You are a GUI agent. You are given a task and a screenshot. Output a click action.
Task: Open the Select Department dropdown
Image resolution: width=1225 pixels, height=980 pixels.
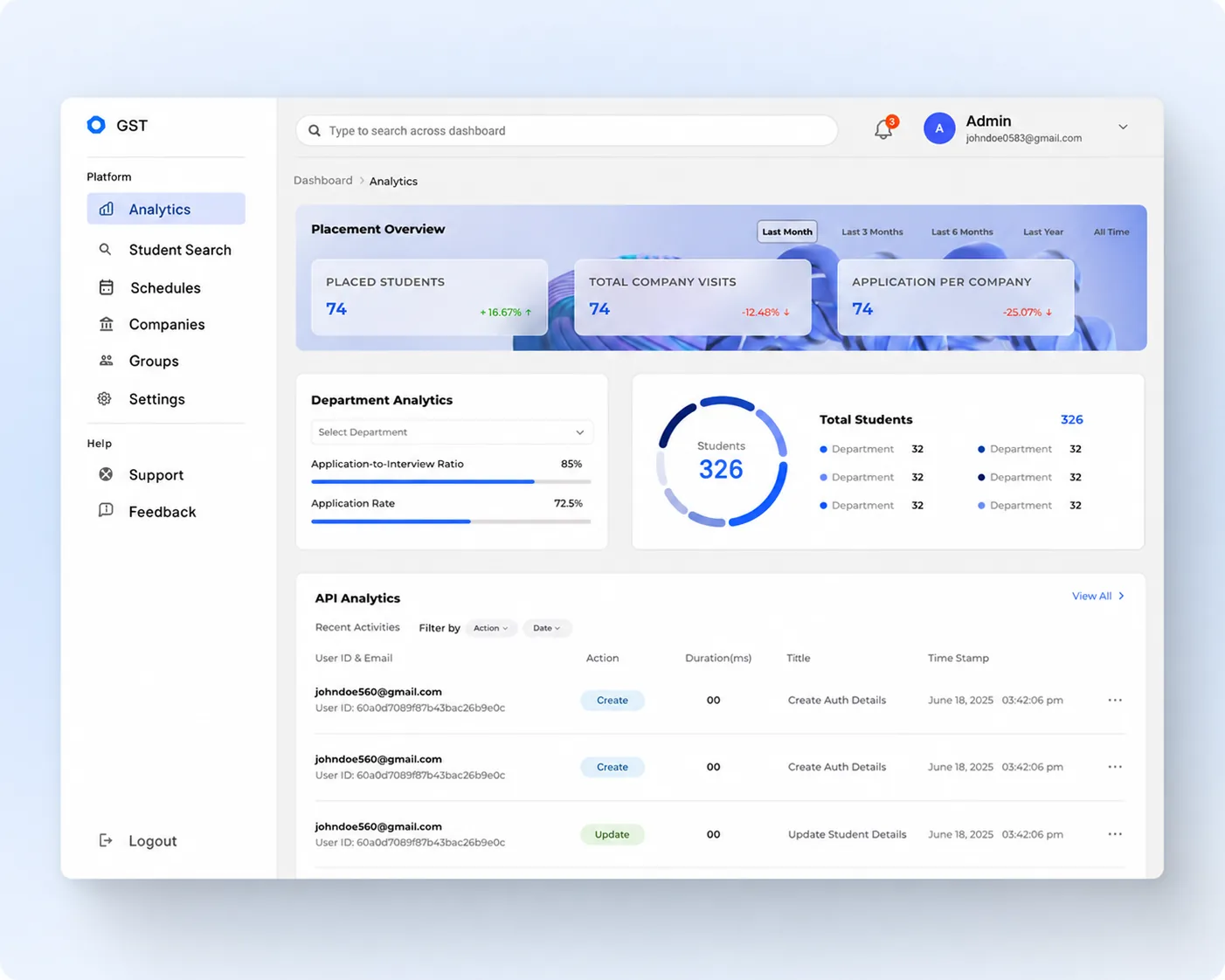pos(452,432)
